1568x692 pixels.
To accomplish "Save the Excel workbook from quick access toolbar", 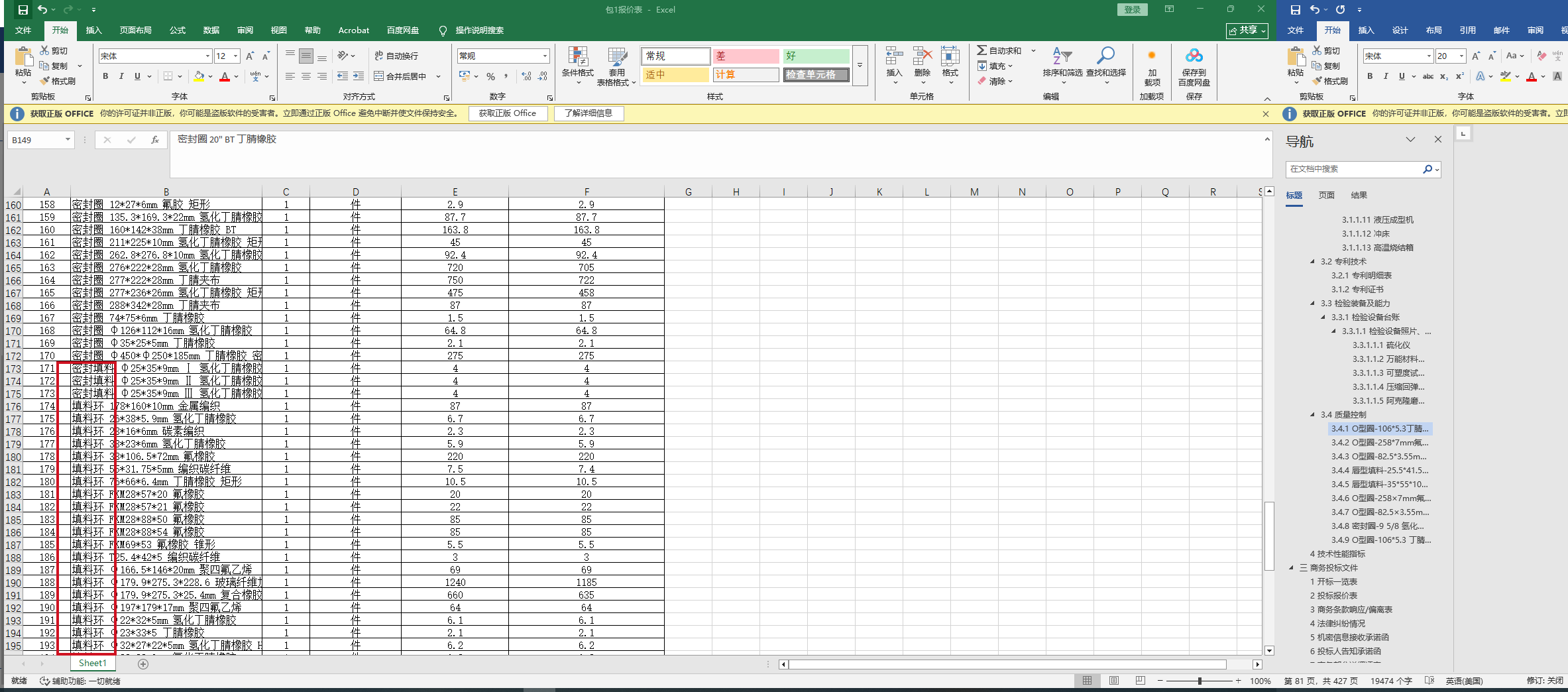I will point(23,10).
